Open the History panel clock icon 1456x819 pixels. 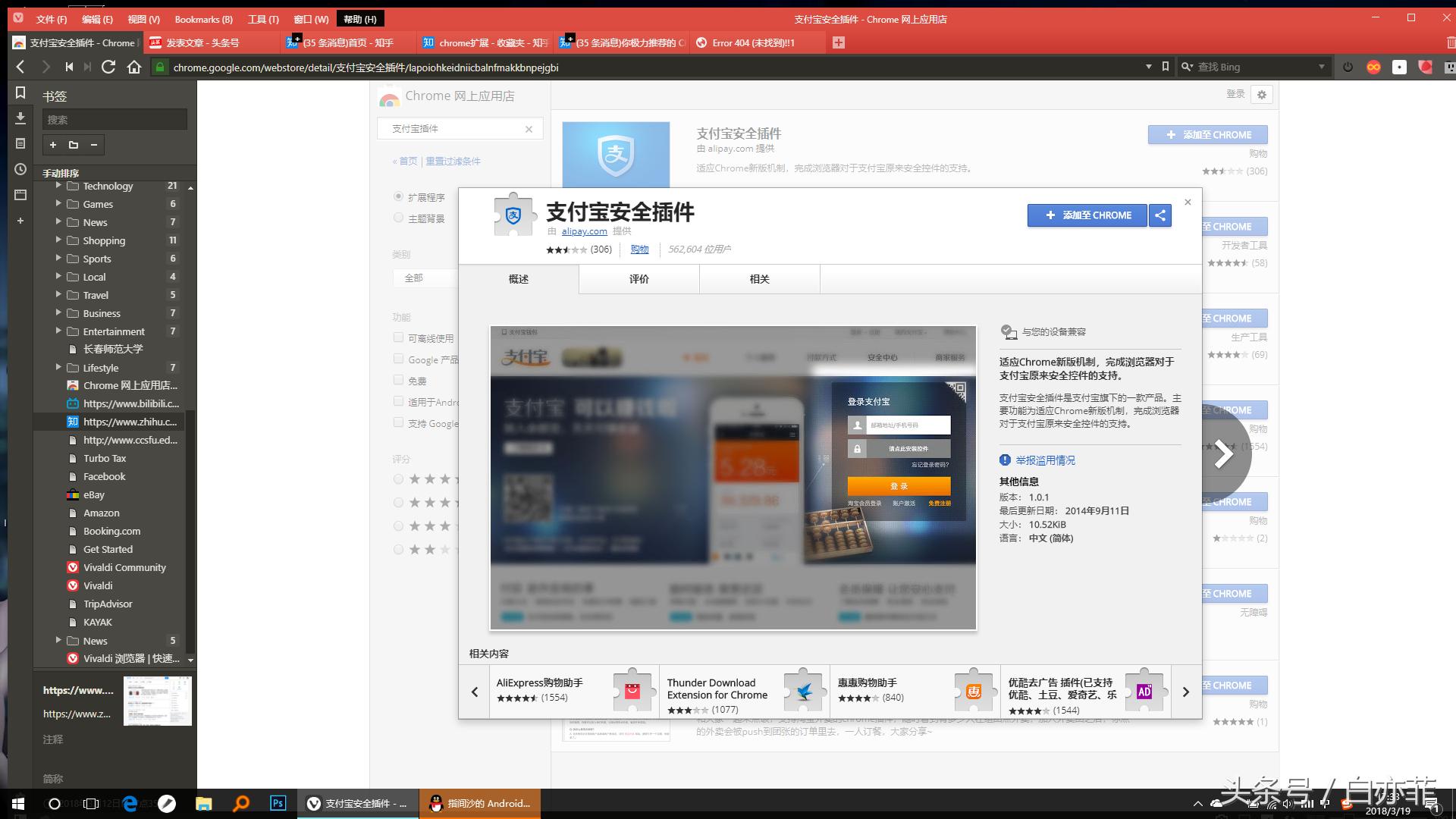[x=20, y=169]
